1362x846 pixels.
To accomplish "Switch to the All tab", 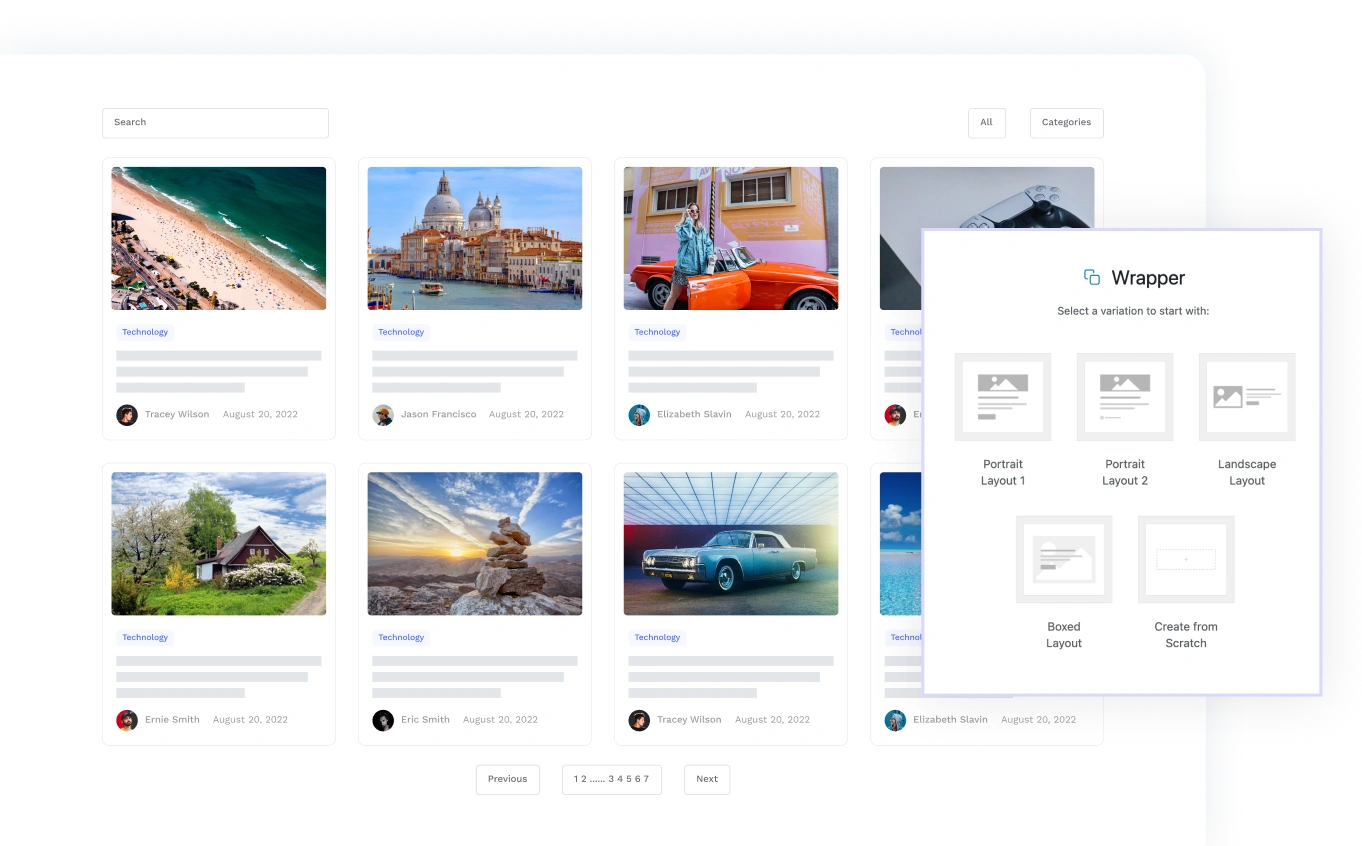I will point(986,122).
